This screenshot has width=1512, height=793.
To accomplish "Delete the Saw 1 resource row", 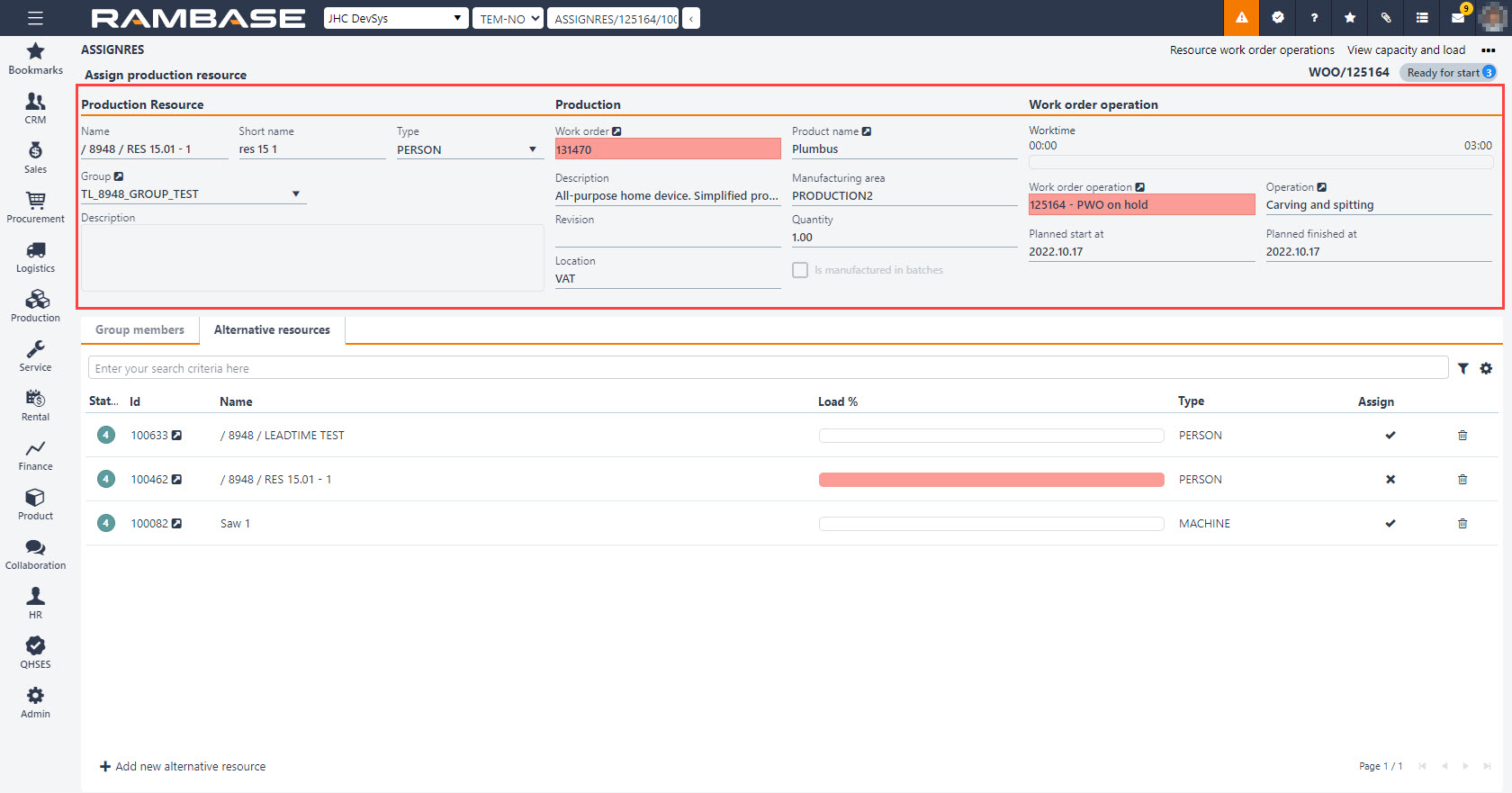I will click(x=1462, y=524).
